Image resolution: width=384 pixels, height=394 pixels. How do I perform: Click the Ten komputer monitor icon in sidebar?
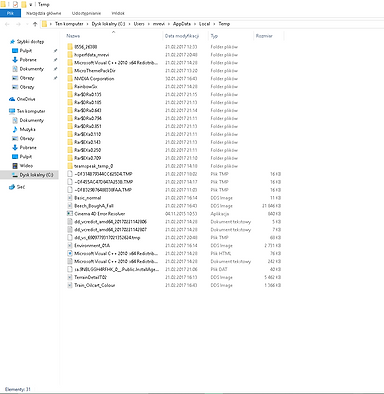(x=12, y=111)
